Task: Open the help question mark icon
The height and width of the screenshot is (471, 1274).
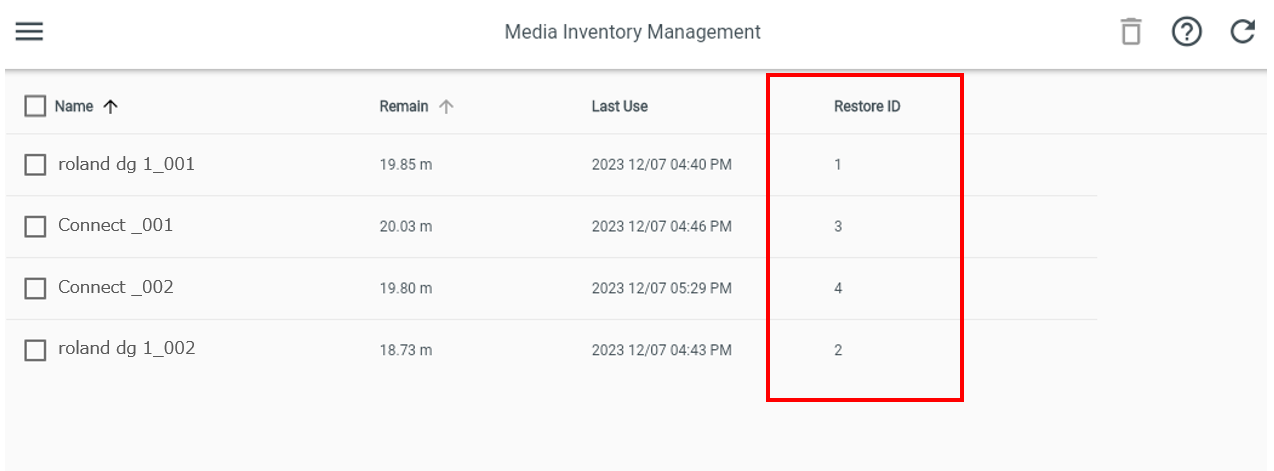Action: 1187,32
